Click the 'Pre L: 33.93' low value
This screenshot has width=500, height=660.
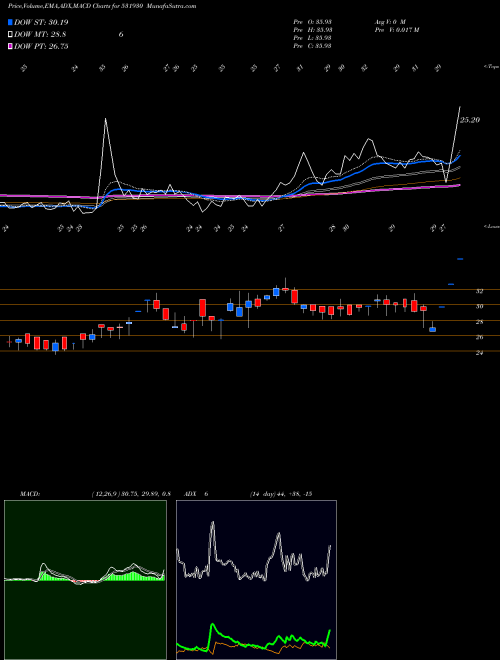(x=313, y=38)
